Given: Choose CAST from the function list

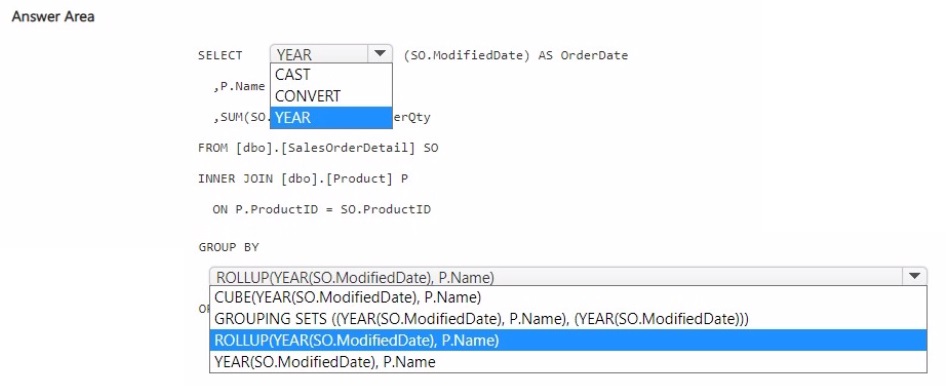Looking at the screenshot, I should click(x=331, y=75).
